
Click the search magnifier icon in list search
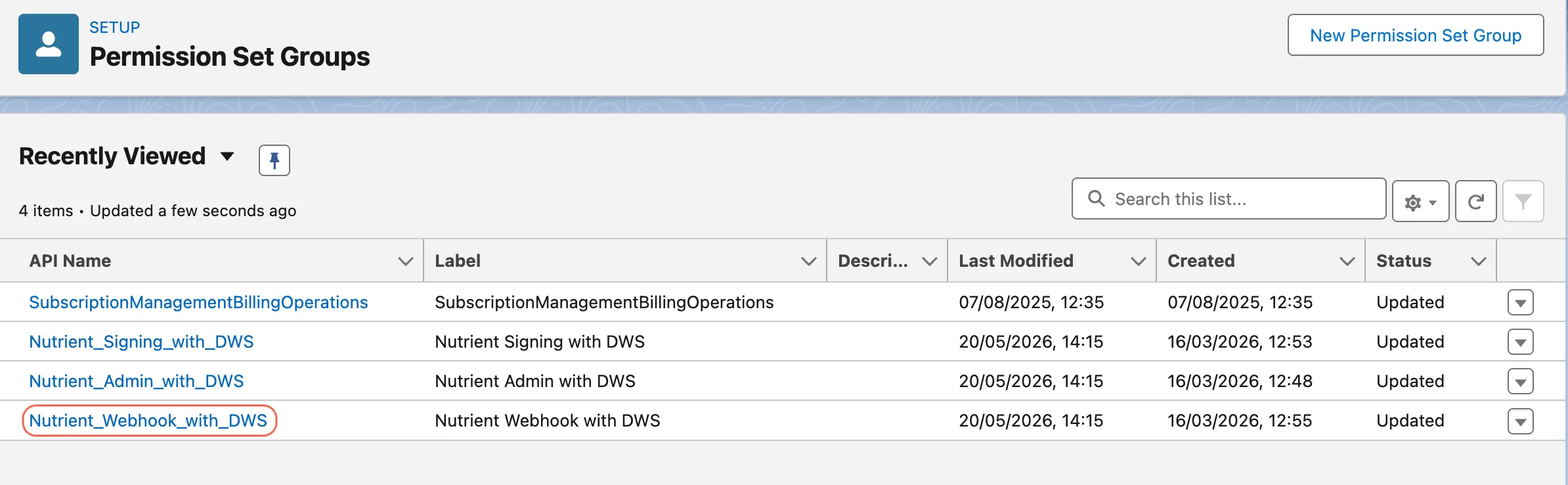coord(1096,198)
